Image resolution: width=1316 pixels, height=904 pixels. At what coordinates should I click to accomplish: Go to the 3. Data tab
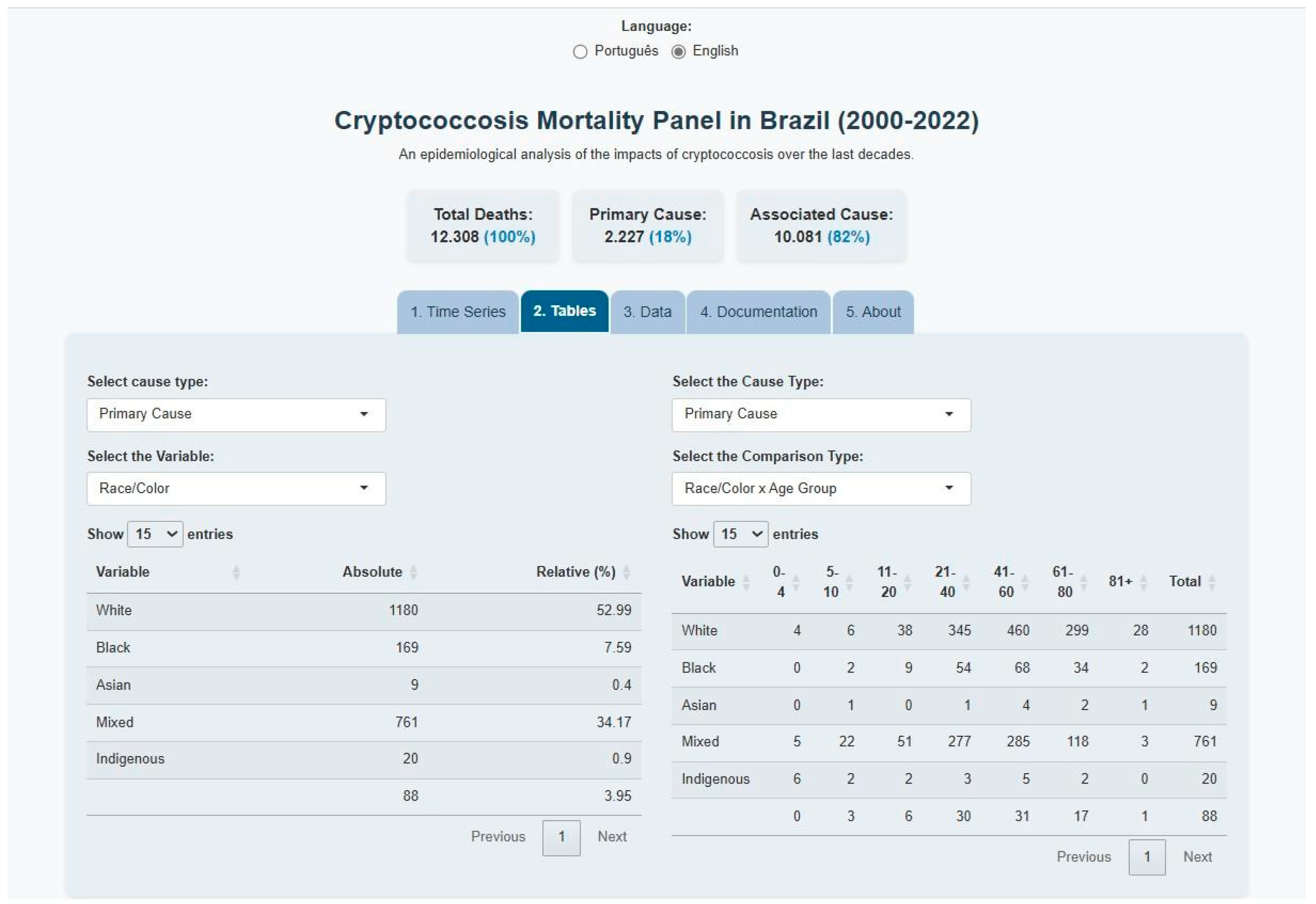click(x=647, y=312)
